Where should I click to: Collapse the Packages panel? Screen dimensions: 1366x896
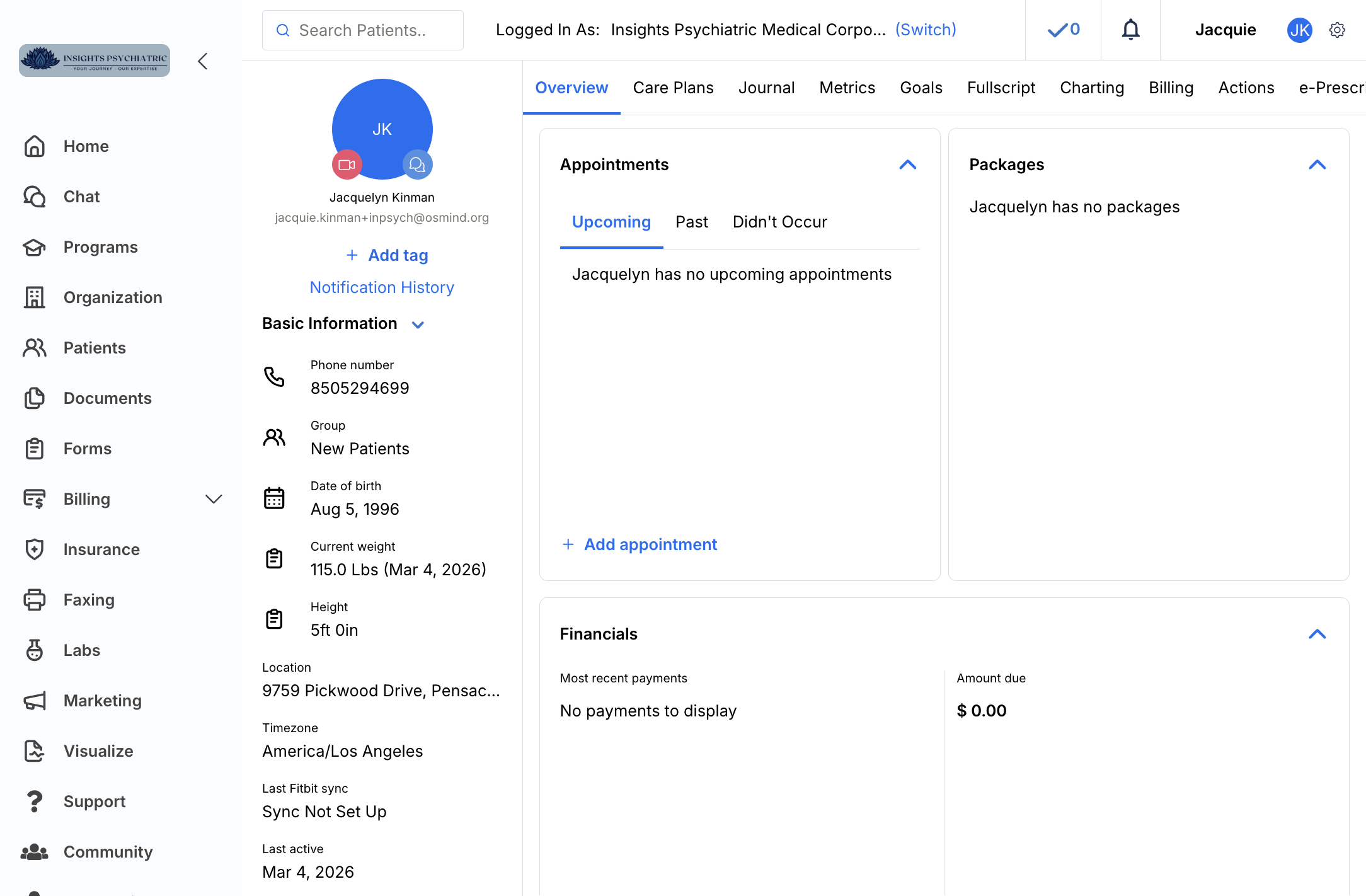[1317, 164]
